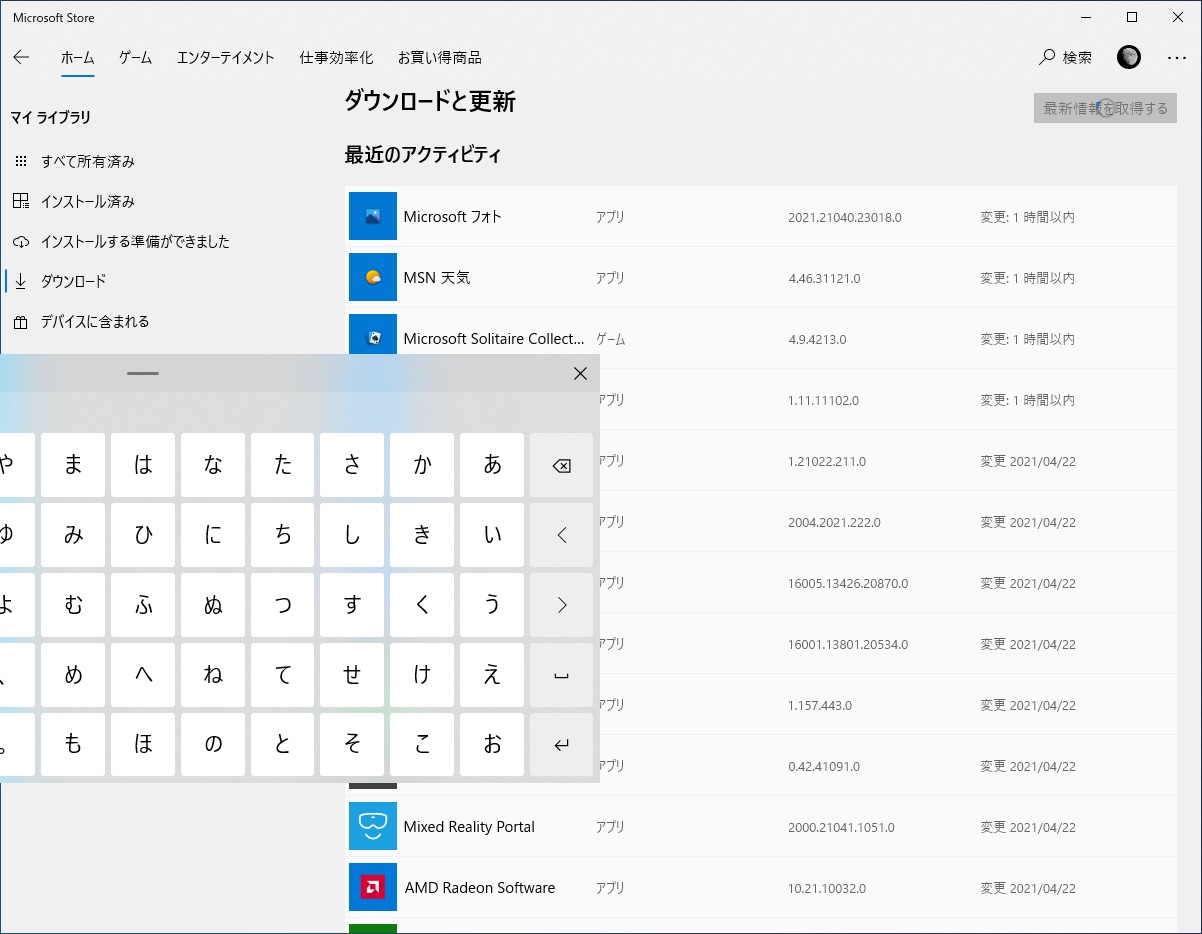
Task: Select ダウンロード in library sidebar
Action: coord(73,281)
